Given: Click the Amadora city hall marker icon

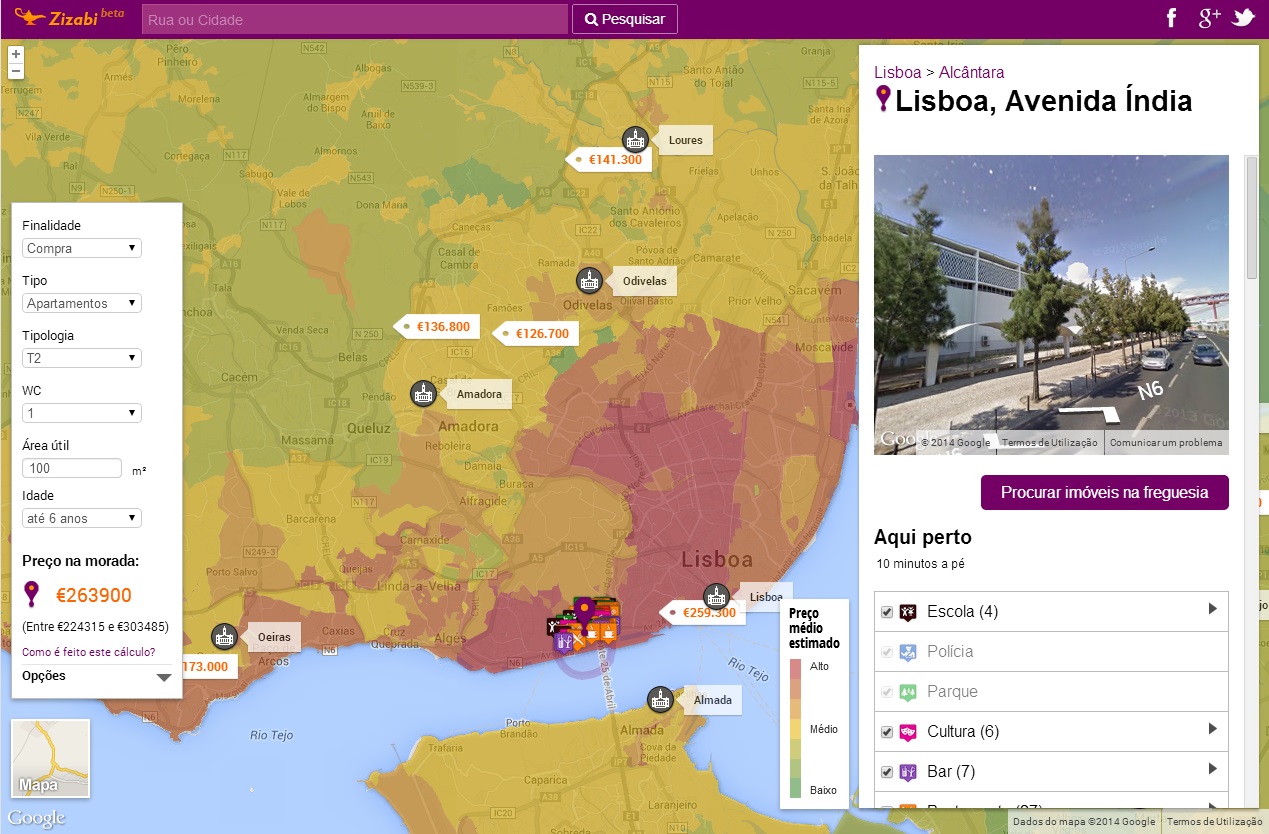Looking at the screenshot, I should 423,394.
